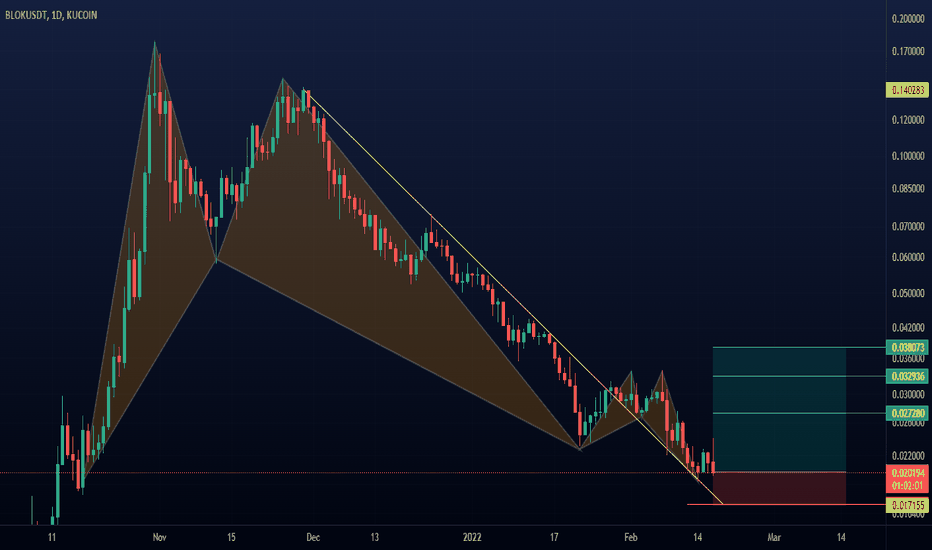Click the 0.050000 price axis value
Image resolution: width=932 pixels, height=550 pixels.
pyautogui.click(x=908, y=294)
